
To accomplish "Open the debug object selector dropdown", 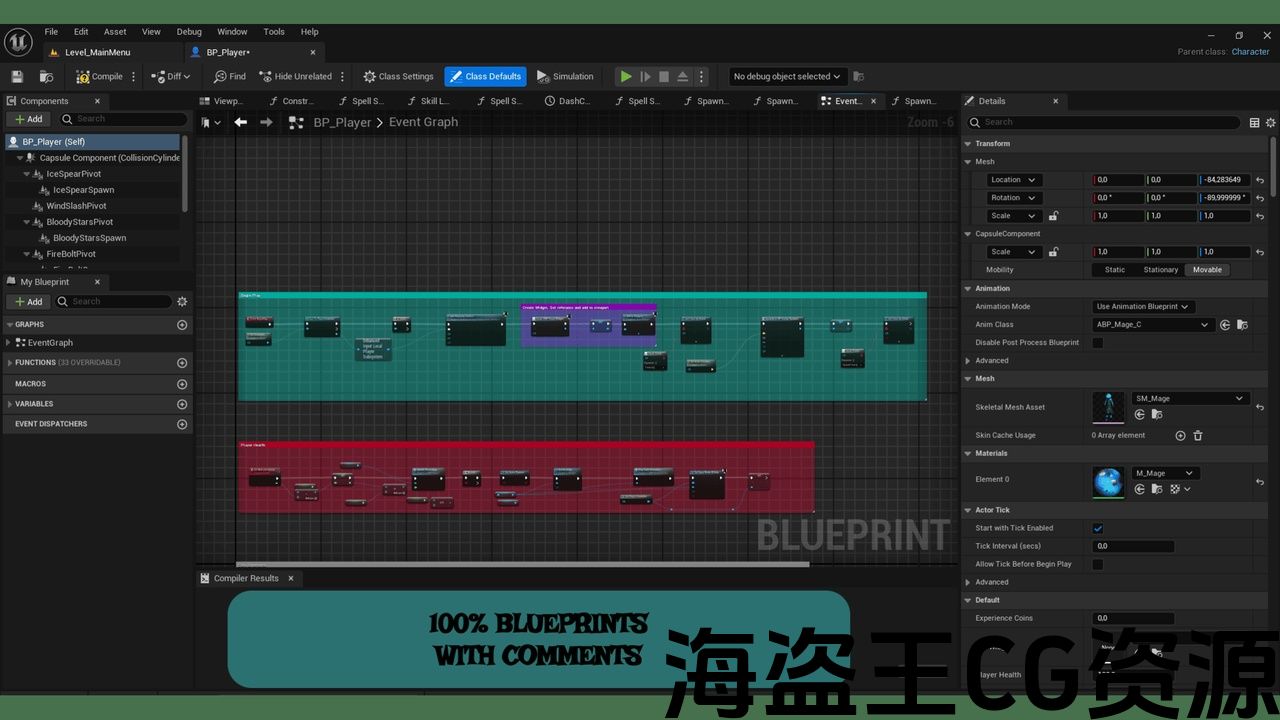I will [x=787, y=77].
